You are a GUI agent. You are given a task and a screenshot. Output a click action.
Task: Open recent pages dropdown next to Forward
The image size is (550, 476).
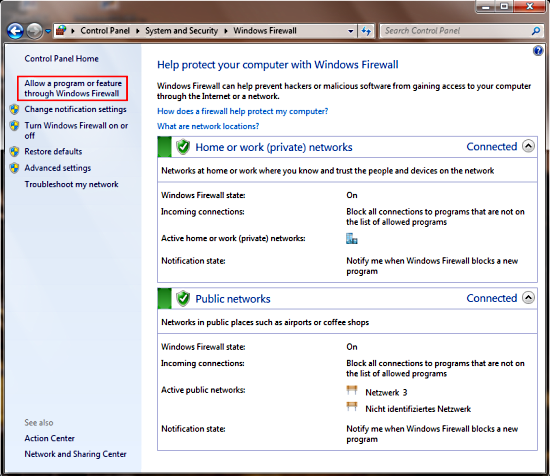click(x=48, y=31)
